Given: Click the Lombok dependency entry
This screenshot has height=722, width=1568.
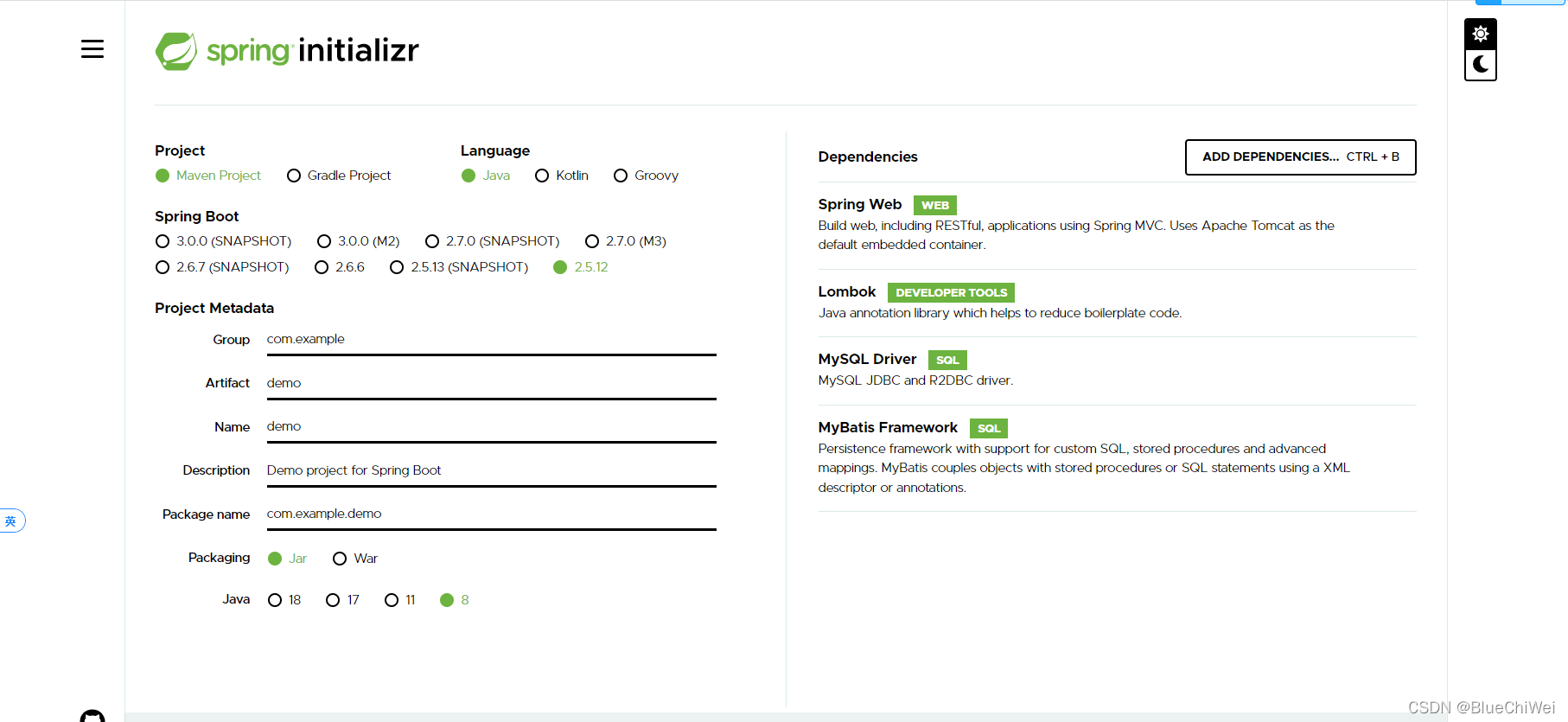Looking at the screenshot, I should click(1117, 303).
